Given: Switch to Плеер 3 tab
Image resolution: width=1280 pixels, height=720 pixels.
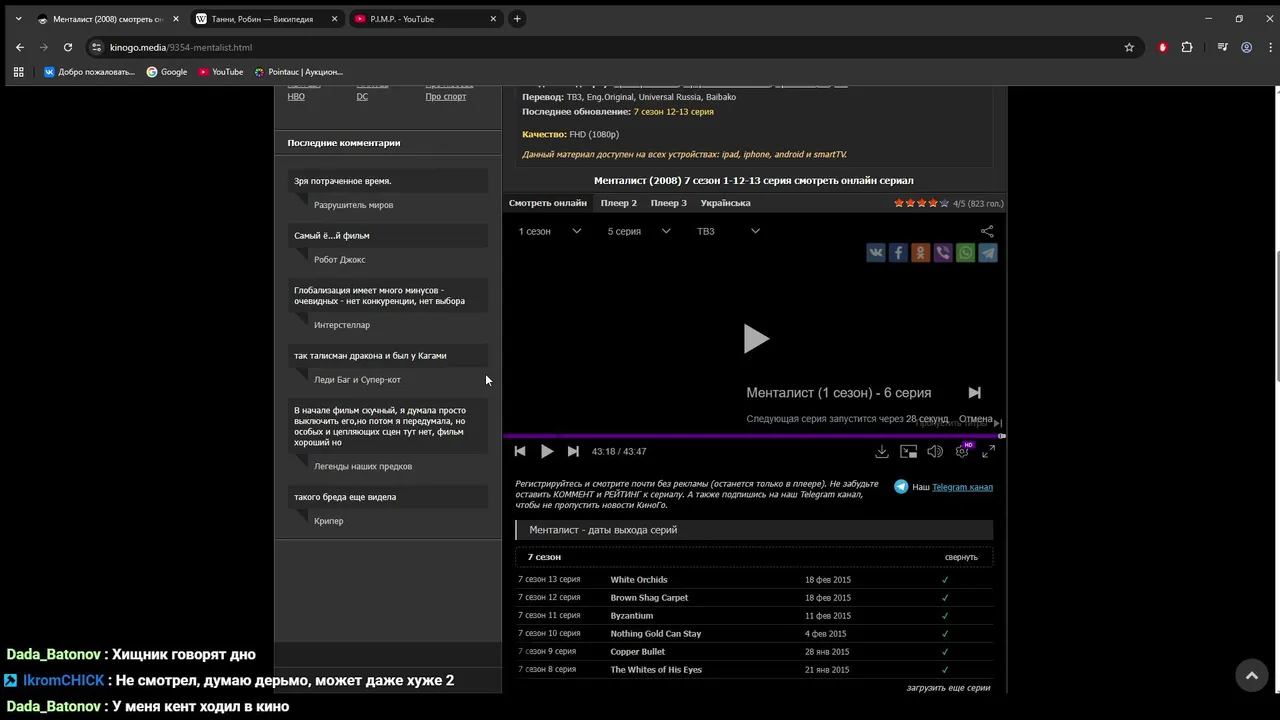Looking at the screenshot, I should (669, 203).
